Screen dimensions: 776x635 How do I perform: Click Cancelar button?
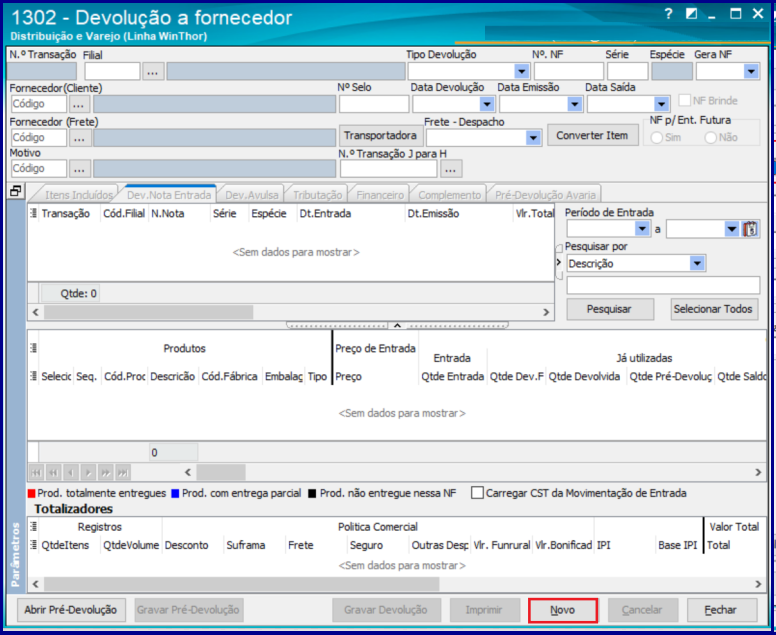(x=642, y=610)
